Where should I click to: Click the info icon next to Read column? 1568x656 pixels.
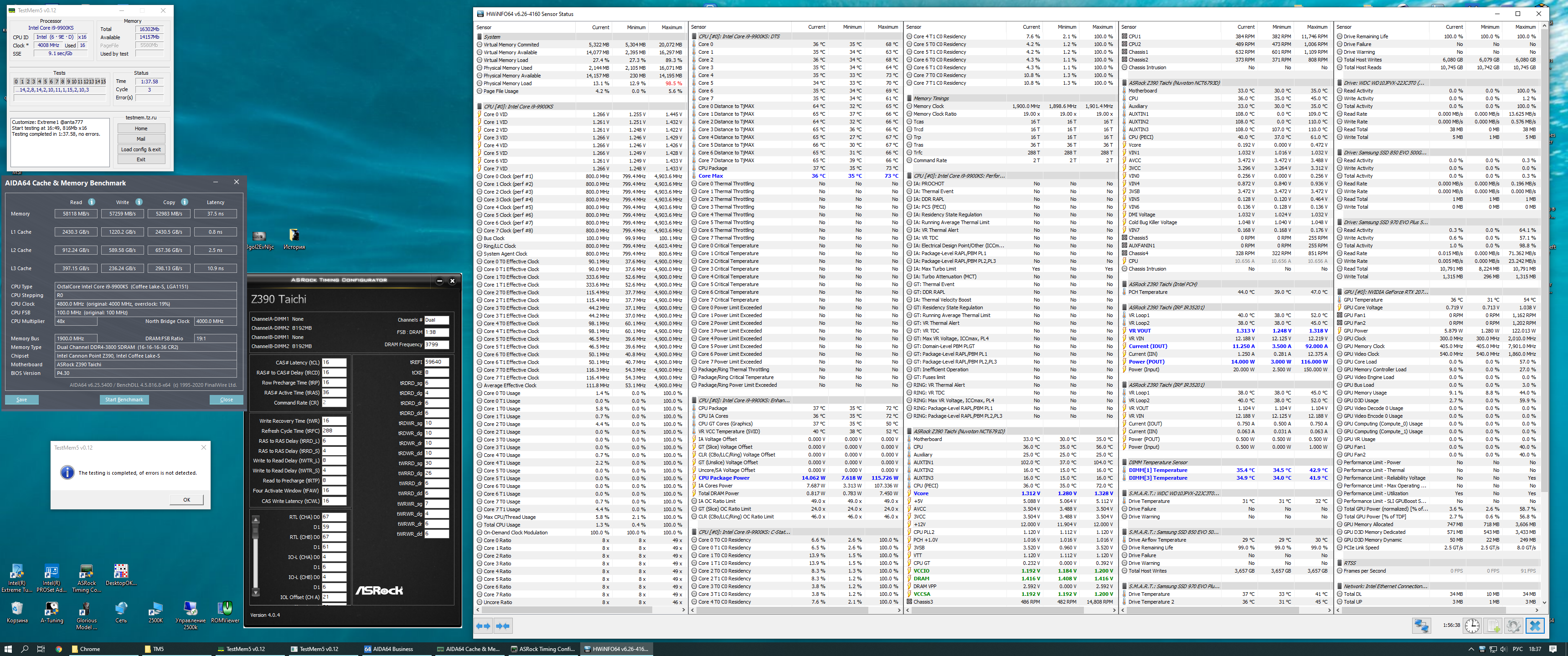coord(91,202)
